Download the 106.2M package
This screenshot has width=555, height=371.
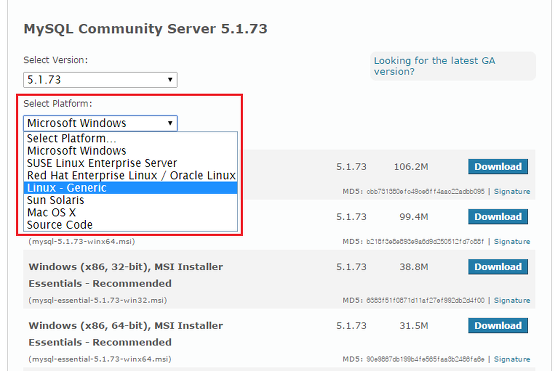coord(498,167)
